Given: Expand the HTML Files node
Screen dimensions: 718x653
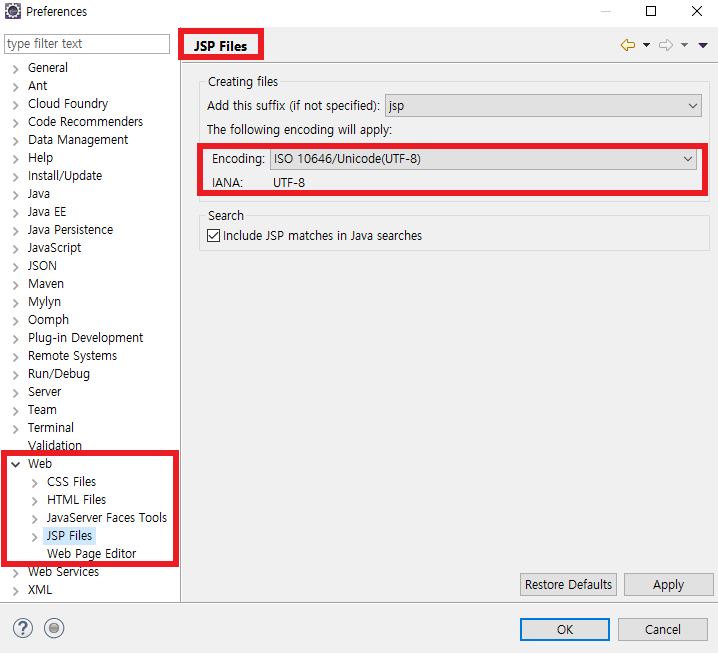Looking at the screenshot, I should pyautogui.click(x=35, y=501).
